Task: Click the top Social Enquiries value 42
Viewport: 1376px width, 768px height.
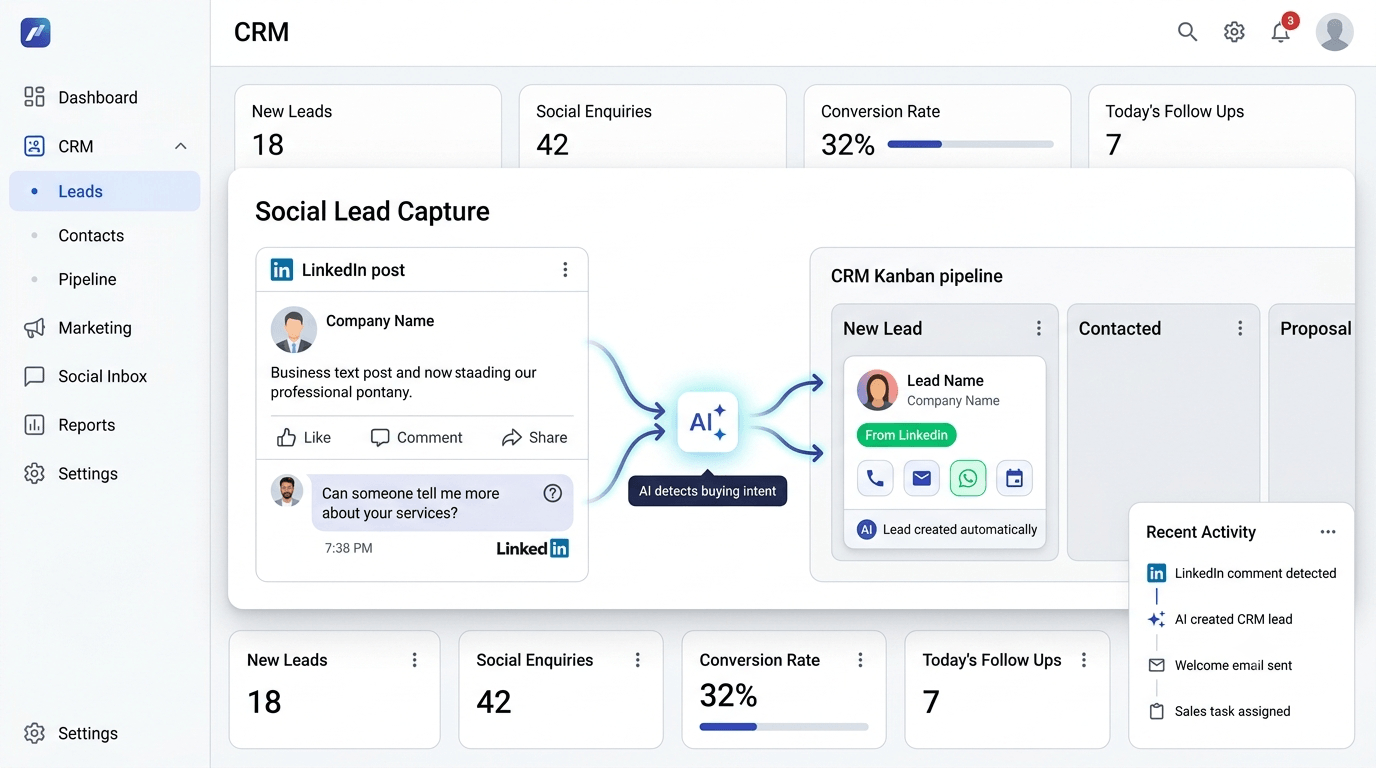Action: pos(552,145)
